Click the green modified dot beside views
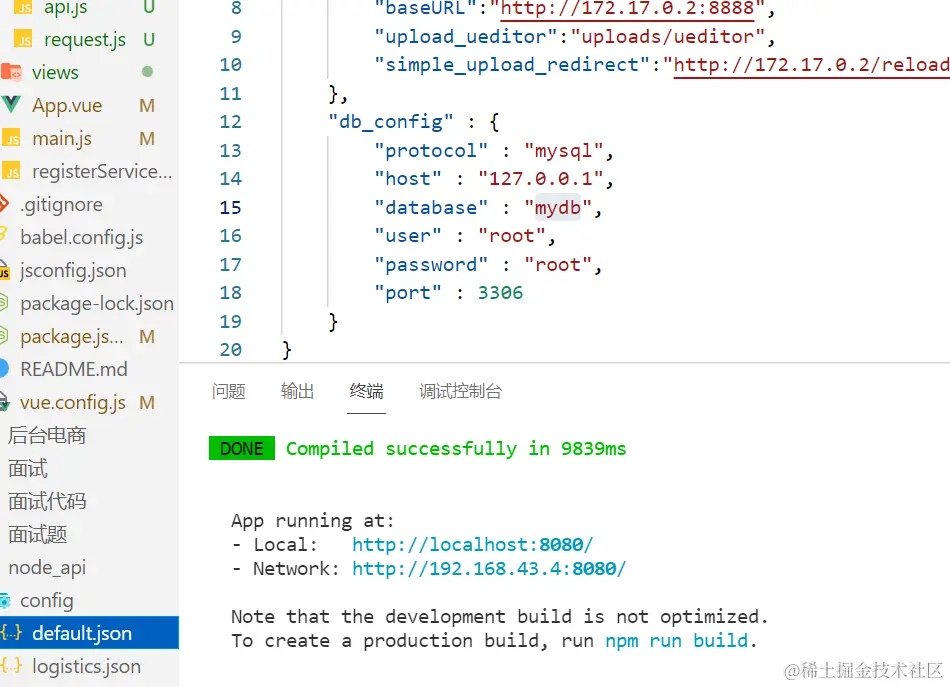950x687 pixels. pyautogui.click(x=147, y=72)
